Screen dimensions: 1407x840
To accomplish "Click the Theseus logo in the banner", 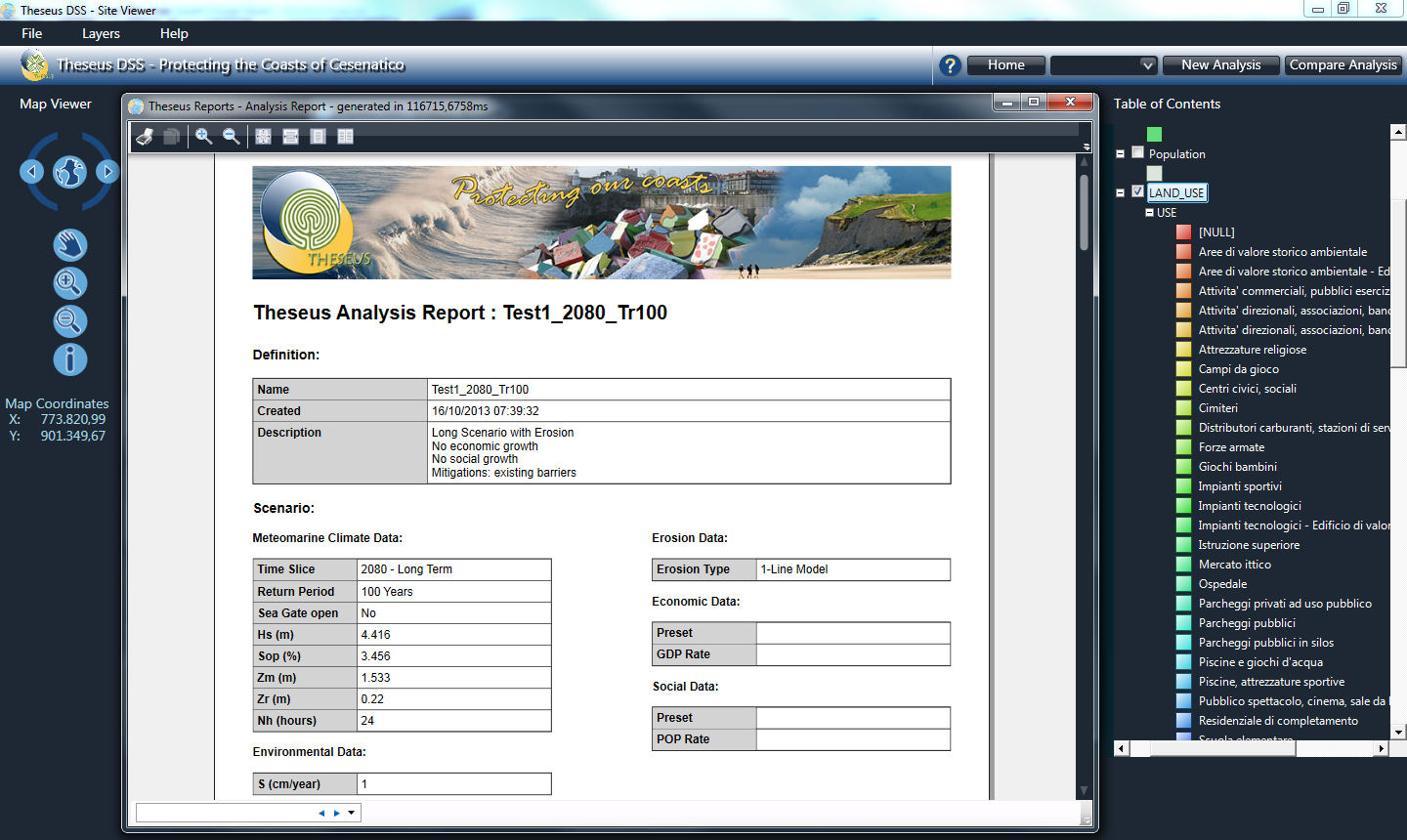I will click(35, 64).
